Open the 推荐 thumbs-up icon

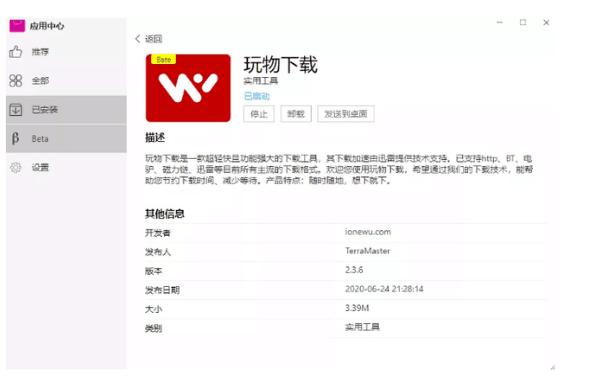pyautogui.click(x=15, y=52)
